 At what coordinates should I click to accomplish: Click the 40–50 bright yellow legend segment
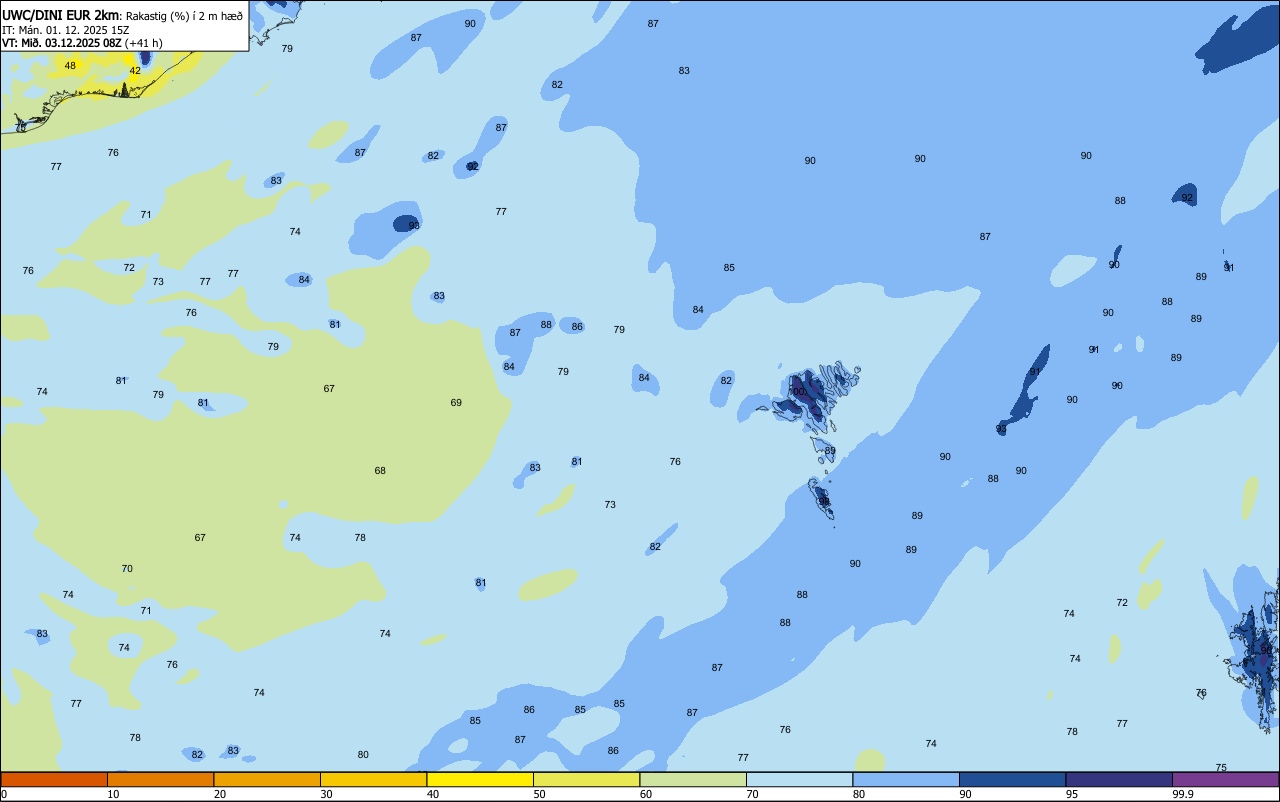point(480,779)
